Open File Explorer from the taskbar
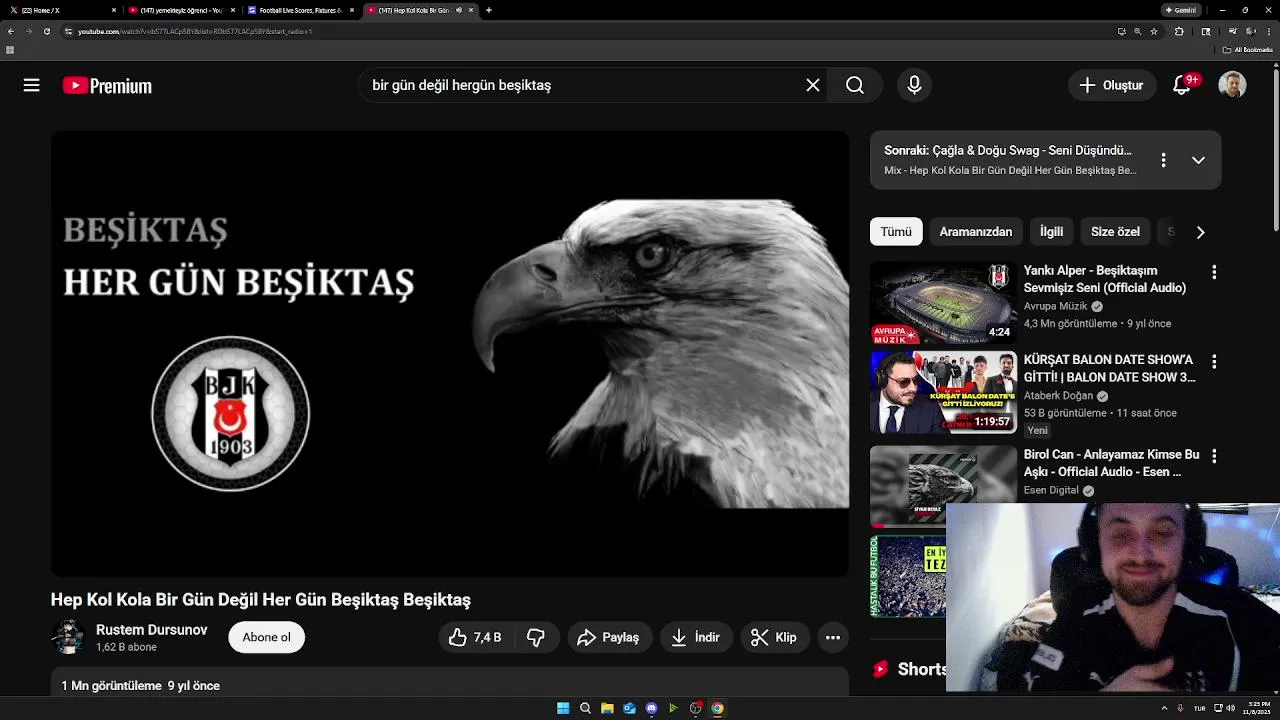Viewport: 1280px width, 720px height. click(607, 708)
